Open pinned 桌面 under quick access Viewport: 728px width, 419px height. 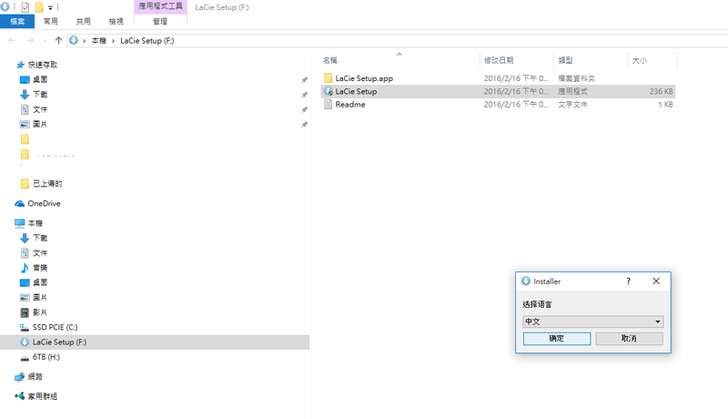tap(40, 79)
